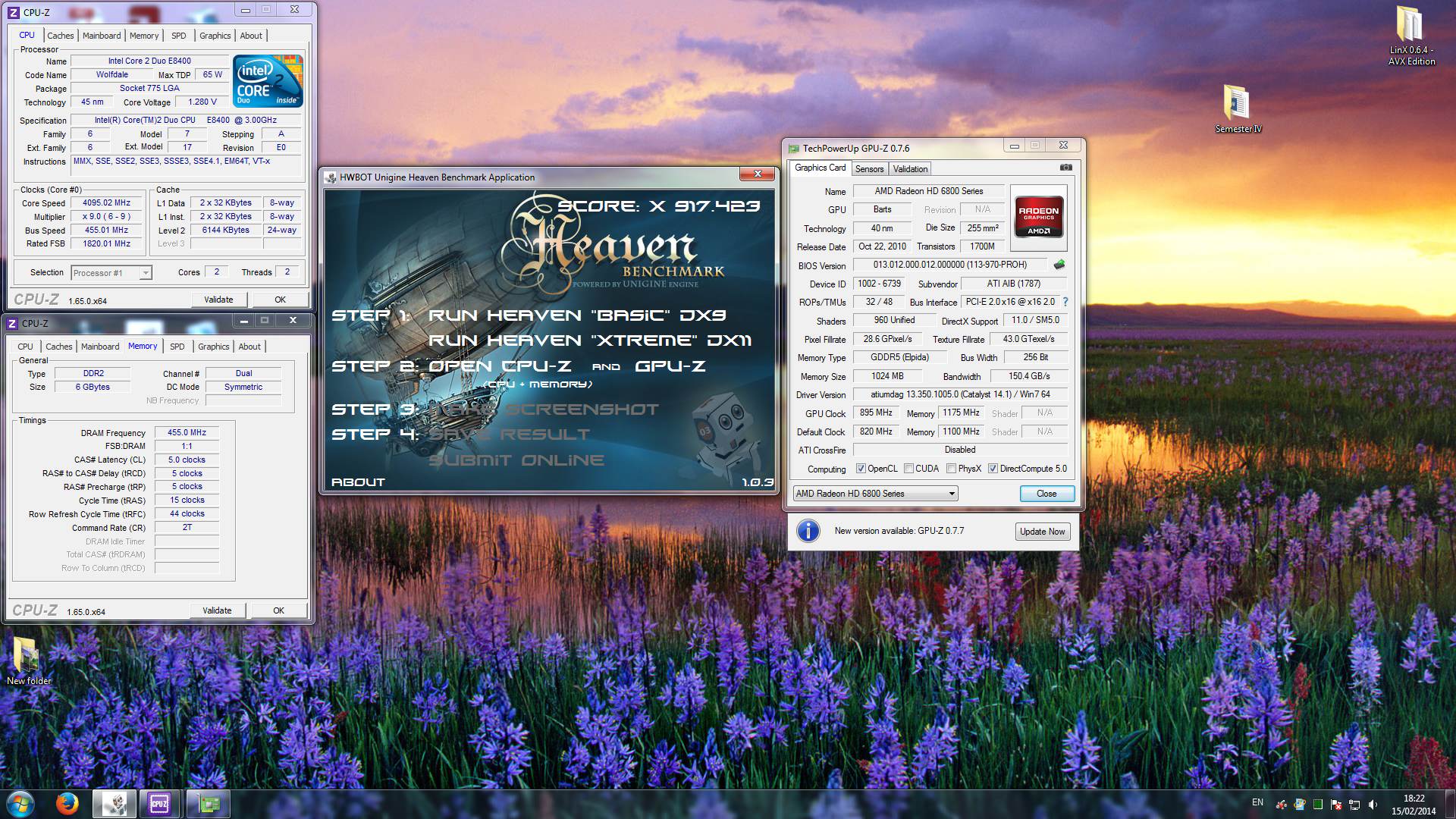Click Memory Size value 1024 MB
1456x819 pixels.
coord(886,376)
